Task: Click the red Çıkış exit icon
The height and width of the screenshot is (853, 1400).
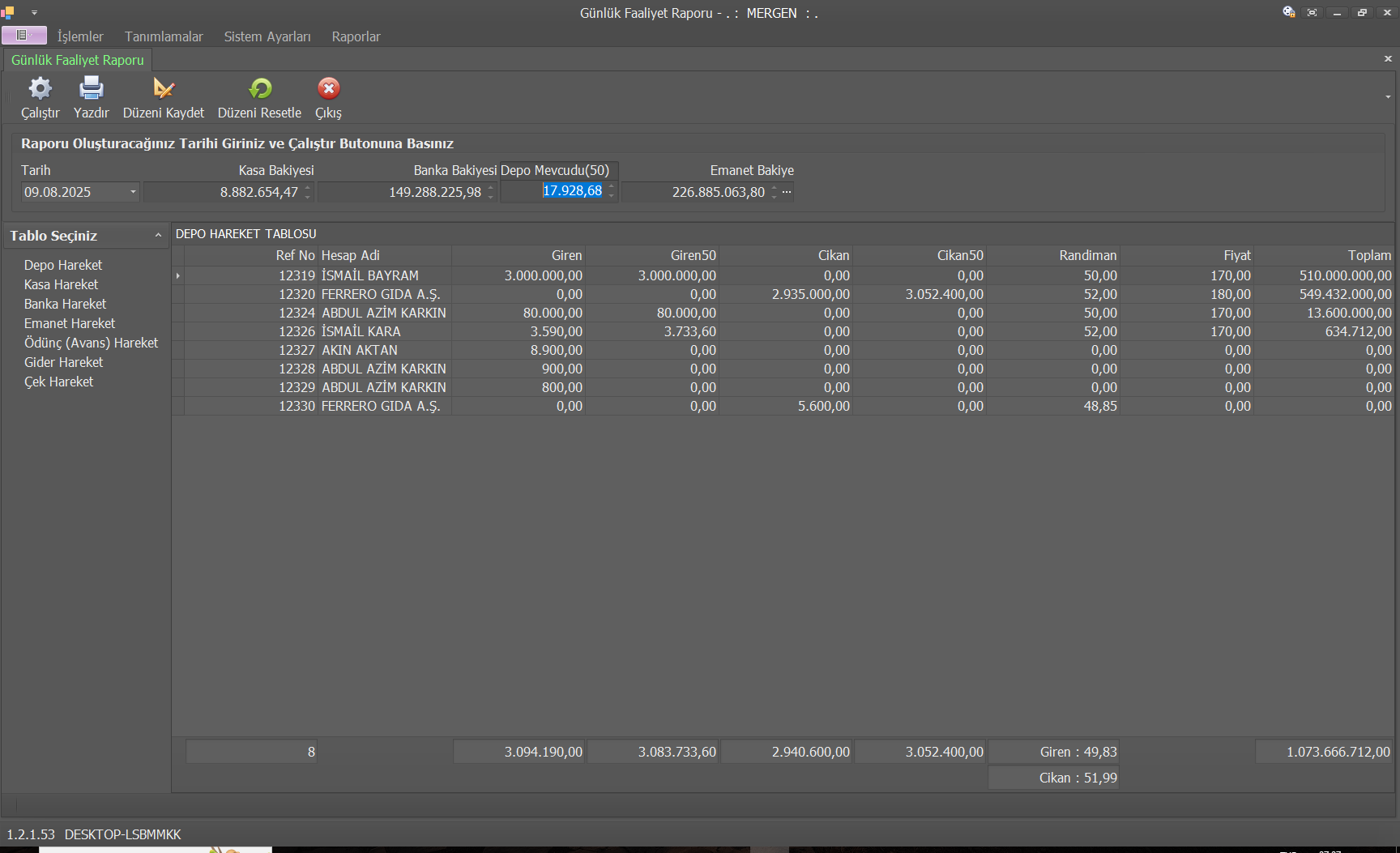Action: coord(328,89)
